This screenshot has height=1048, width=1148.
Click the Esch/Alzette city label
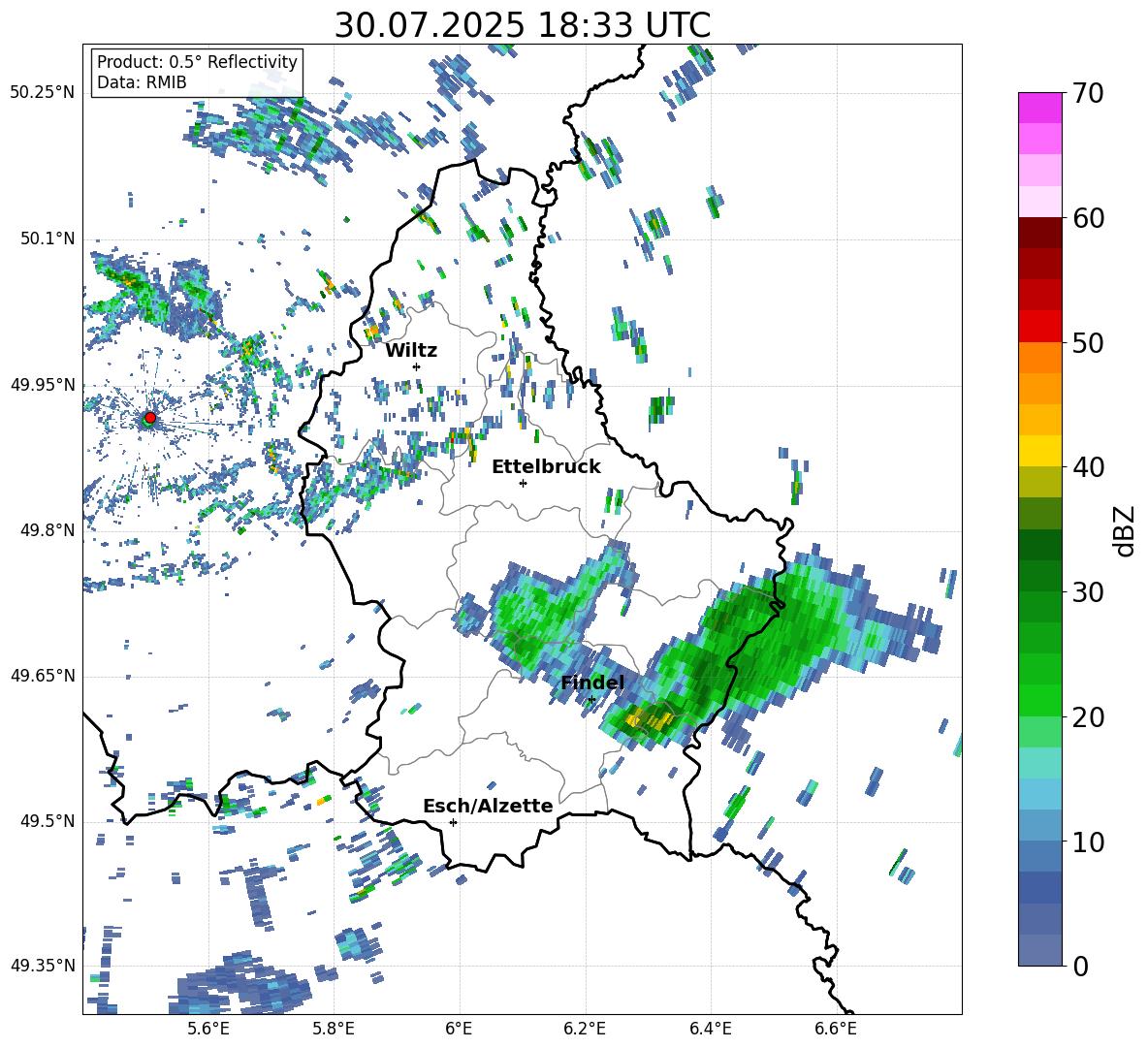pos(488,807)
